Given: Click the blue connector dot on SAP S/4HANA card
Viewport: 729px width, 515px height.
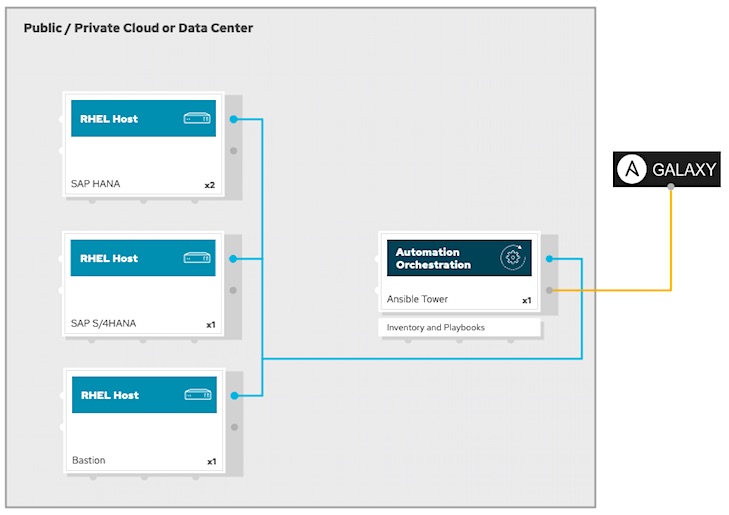Looking at the screenshot, I should tap(233, 258).
